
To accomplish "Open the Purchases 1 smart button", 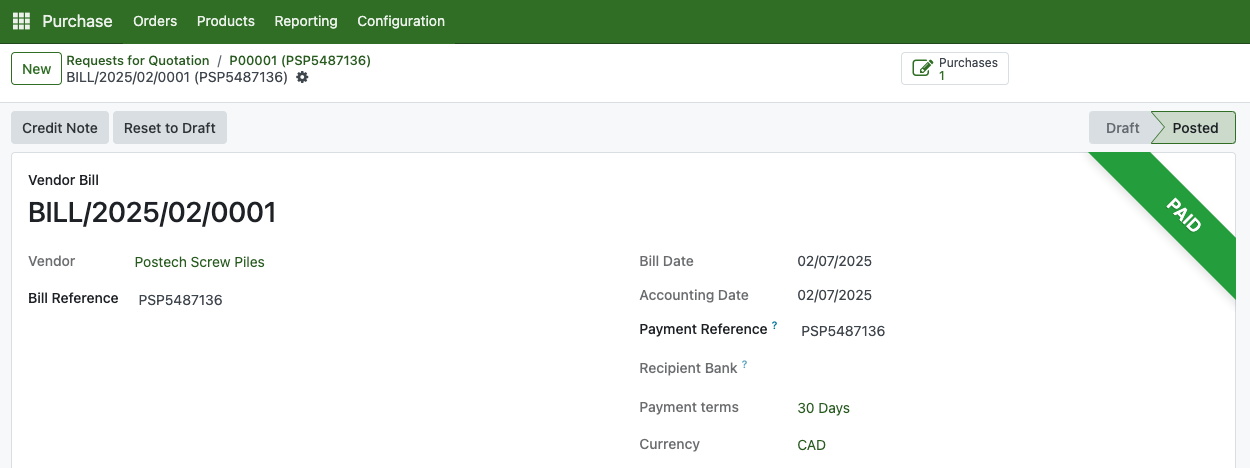I will point(955,69).
